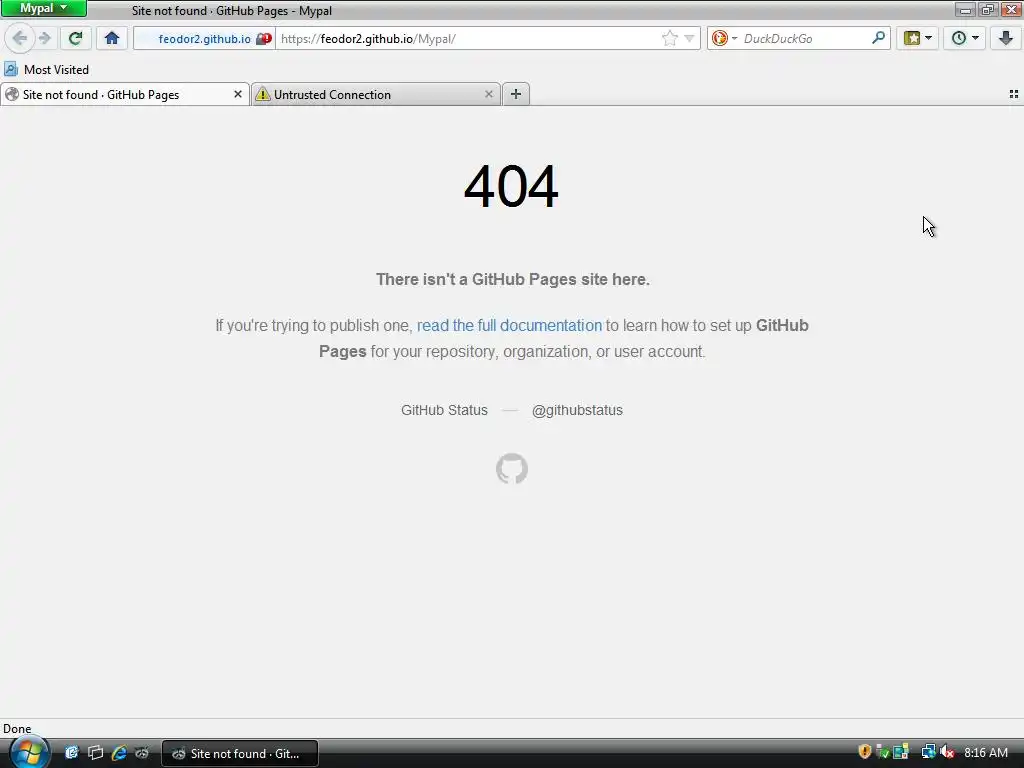Image resolution: width=1024 pixels, height=768 pixels.
Task: Select the Site not found · GitHub Pages tab
Action: coord(125,95)
